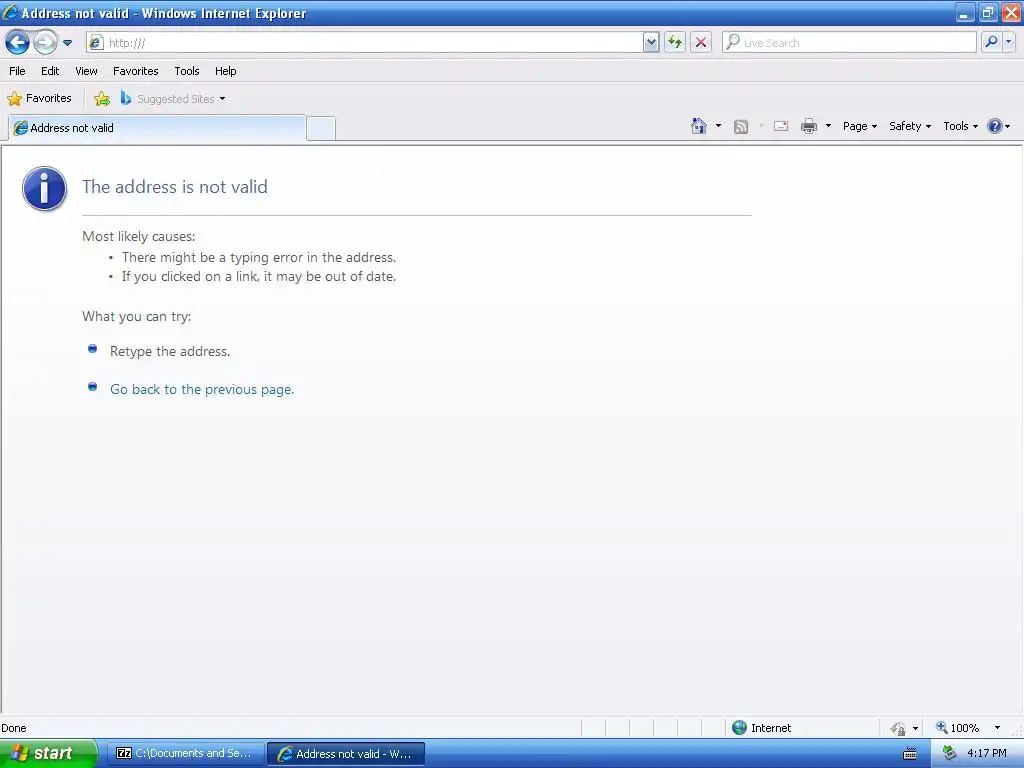Screen dimensions: 1024x768
Task: Click the RSS Feeds icon
Action: click(x=741, y=127)
